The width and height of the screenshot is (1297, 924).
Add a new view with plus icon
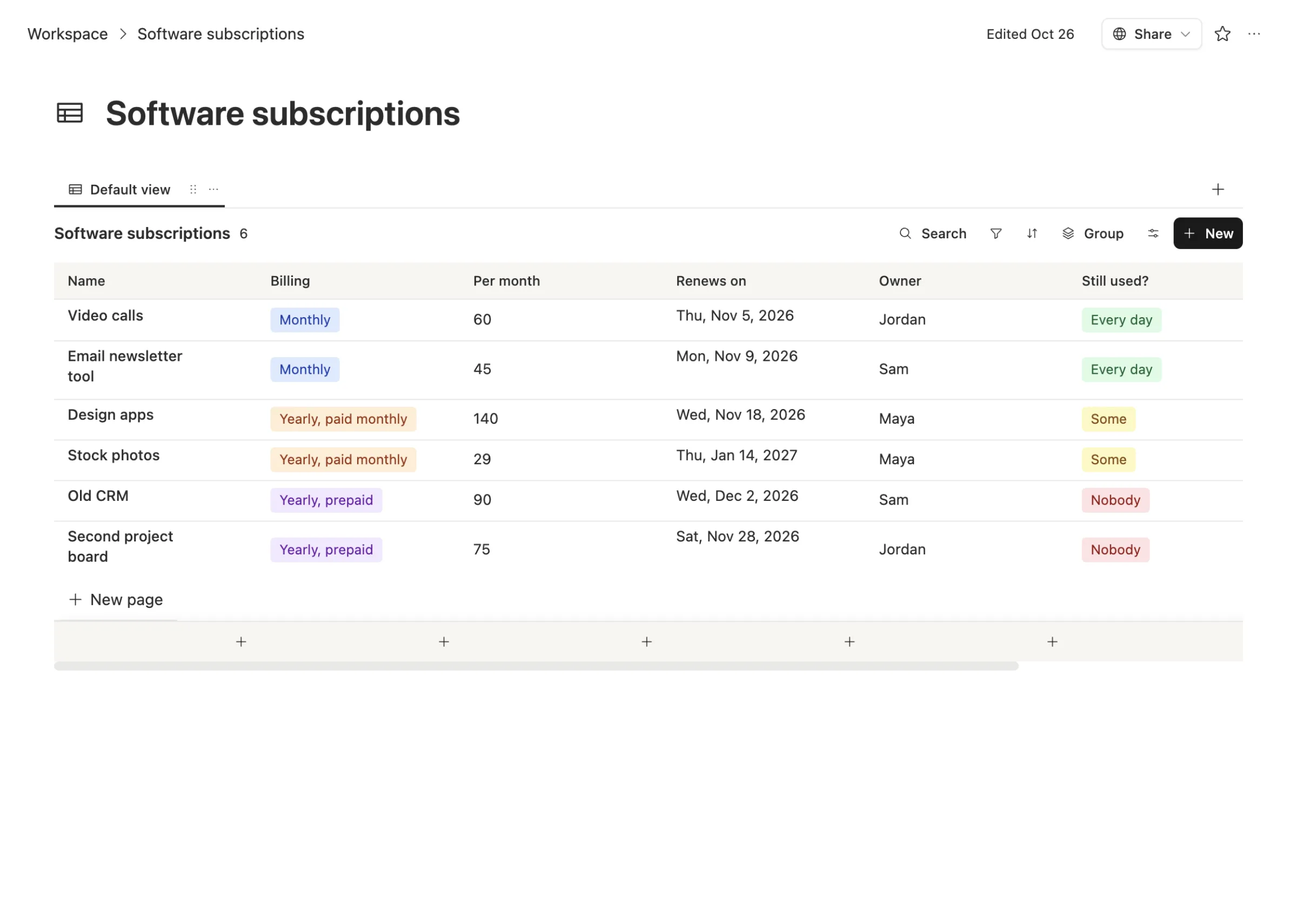click(1218, 190)
